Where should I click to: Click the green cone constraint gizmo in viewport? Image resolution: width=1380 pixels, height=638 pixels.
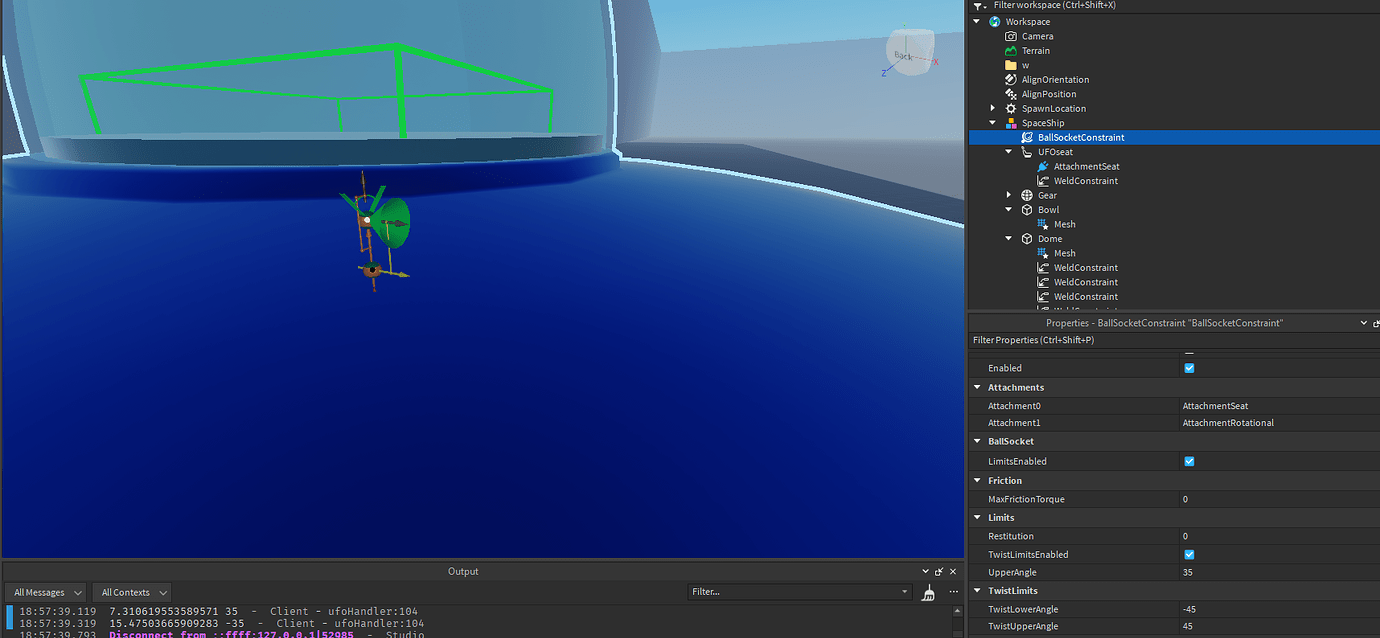point(395,223)
